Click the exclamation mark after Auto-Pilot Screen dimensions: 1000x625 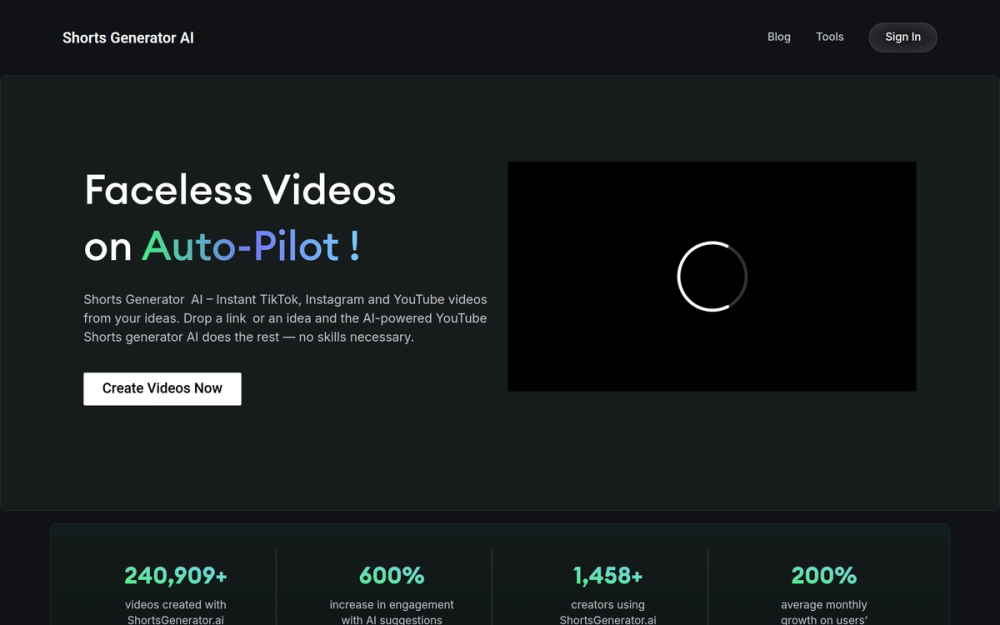coord(355,246)
